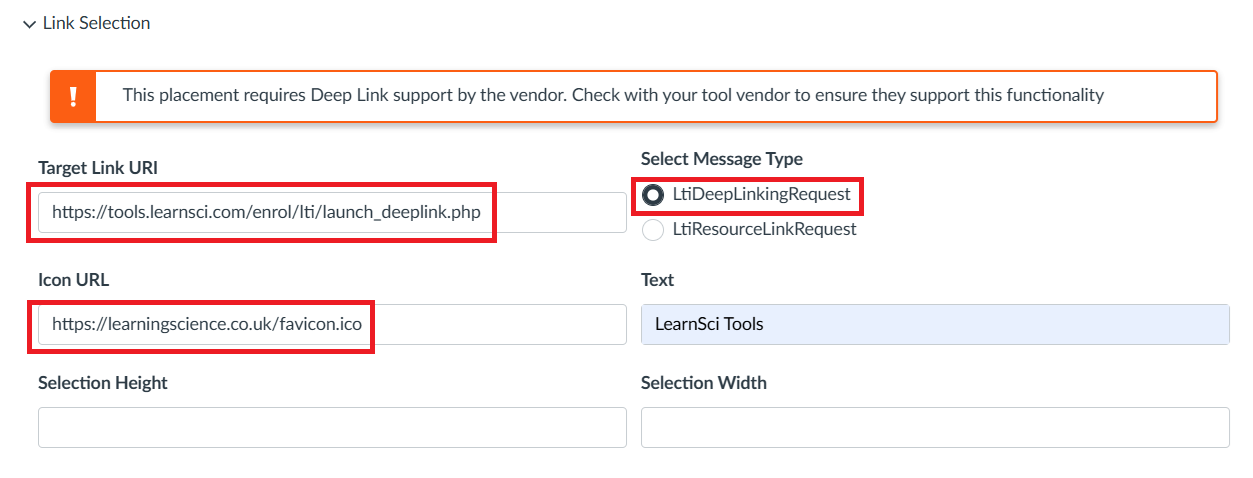Click the Icon URL field label
The width and height of the screenshot is (1253, 478).
click(x=73, y=280)
